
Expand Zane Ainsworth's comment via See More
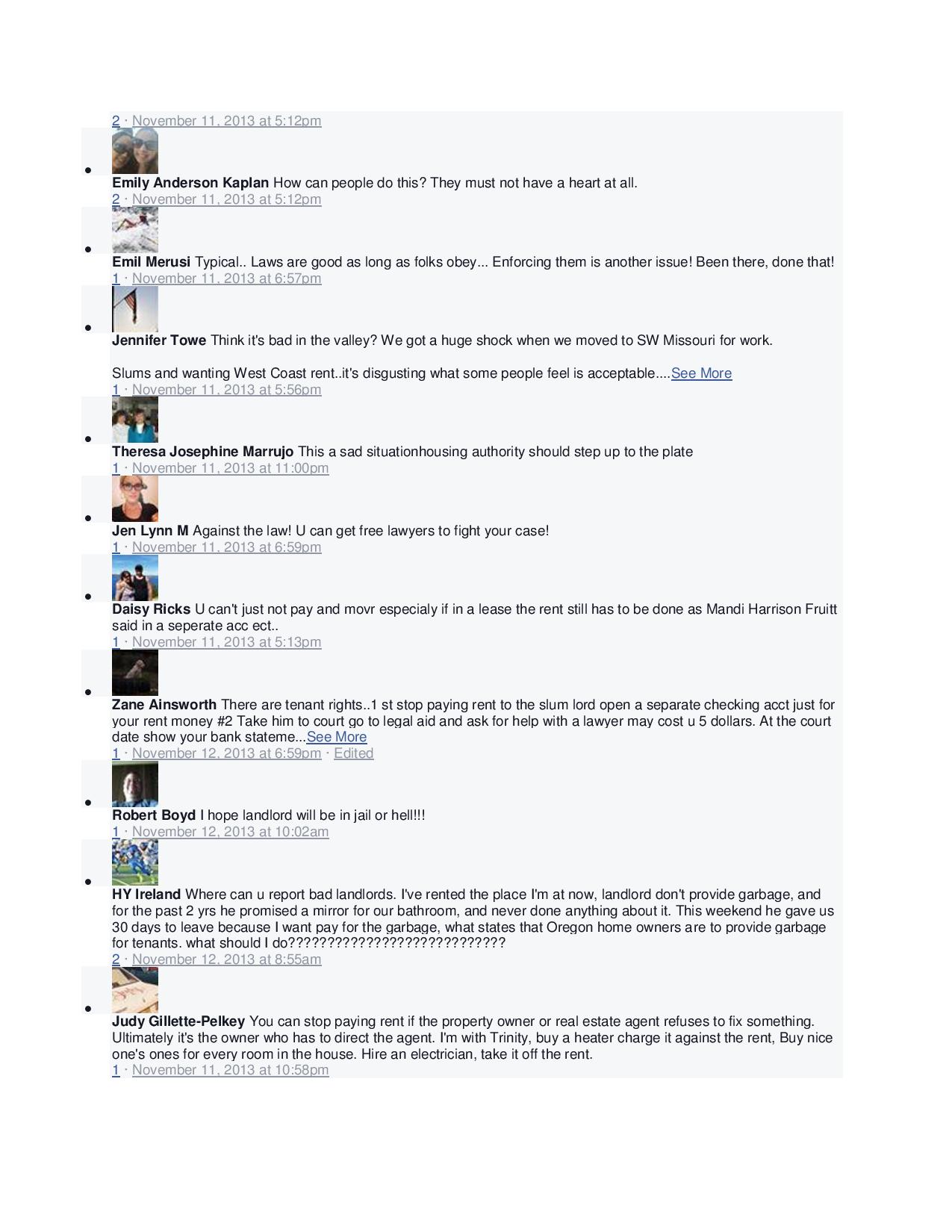(x=336, y=737)
